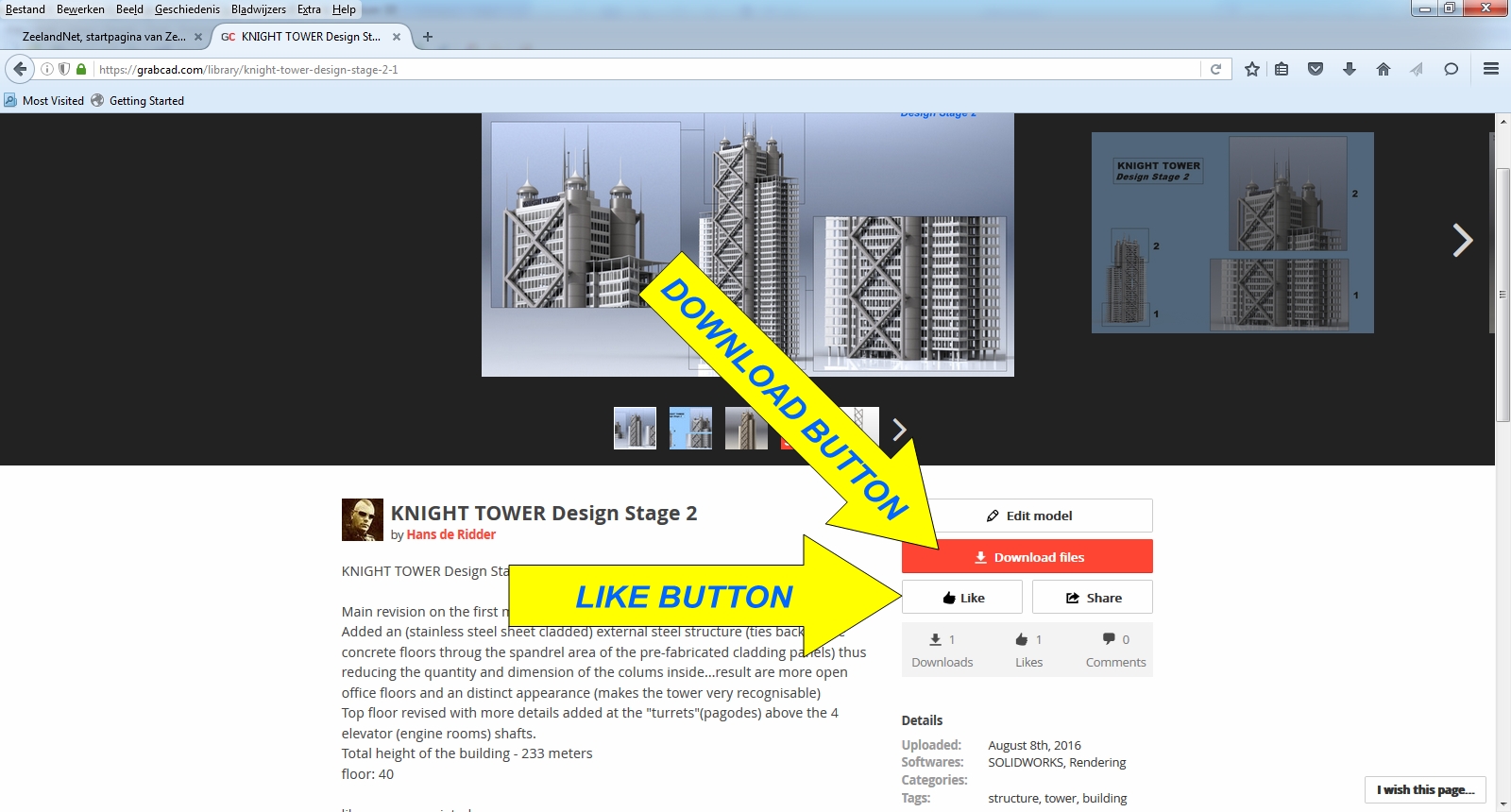
Task: Click the author avatar photo
Action: 363,519
